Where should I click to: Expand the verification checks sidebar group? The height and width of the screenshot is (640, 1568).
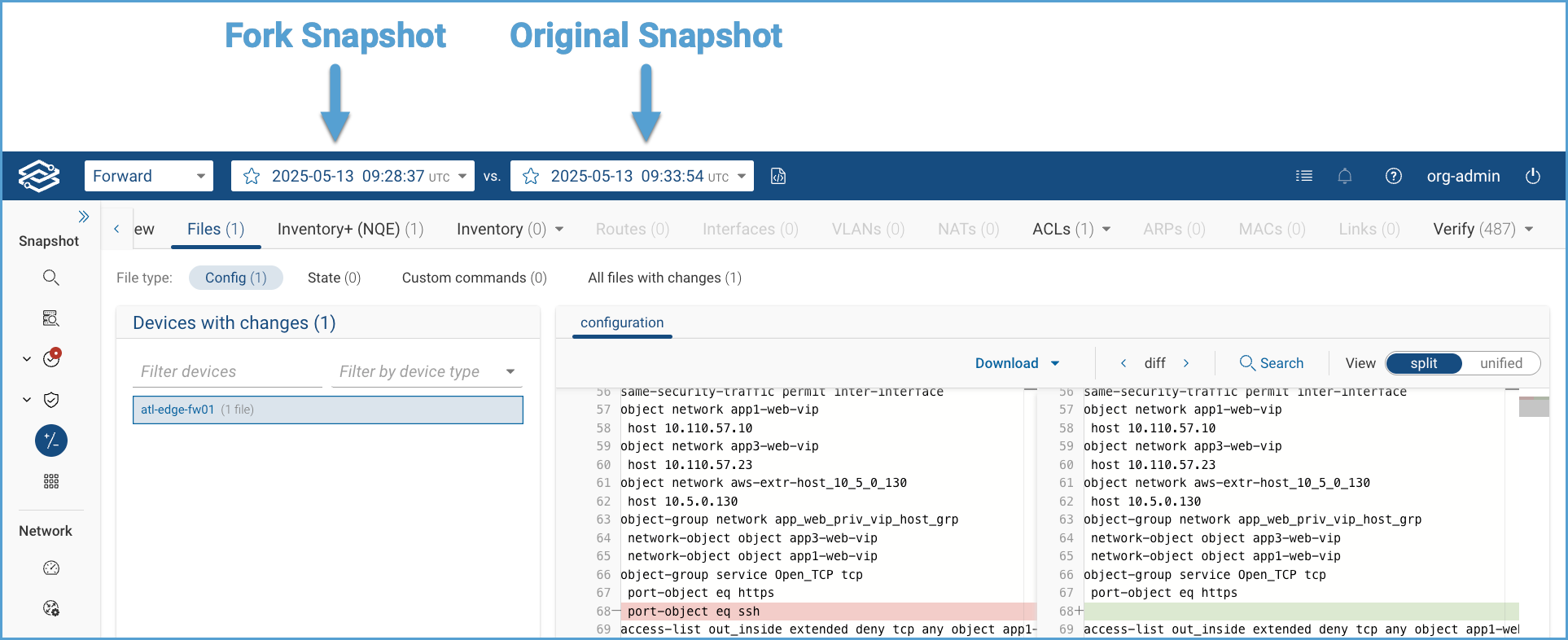coord(27,359)
